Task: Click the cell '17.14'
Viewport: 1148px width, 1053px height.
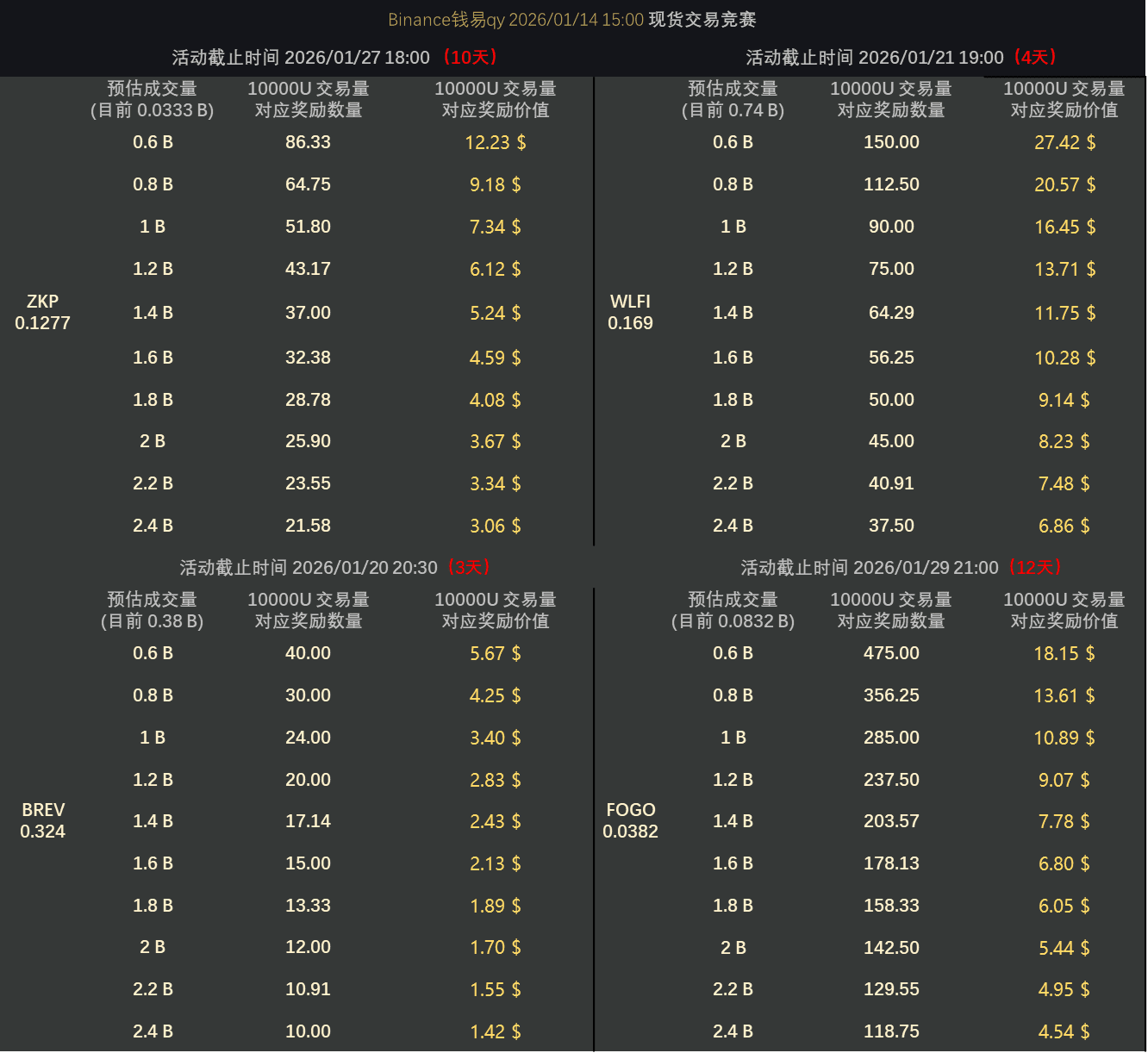Action: coord(308,821)
